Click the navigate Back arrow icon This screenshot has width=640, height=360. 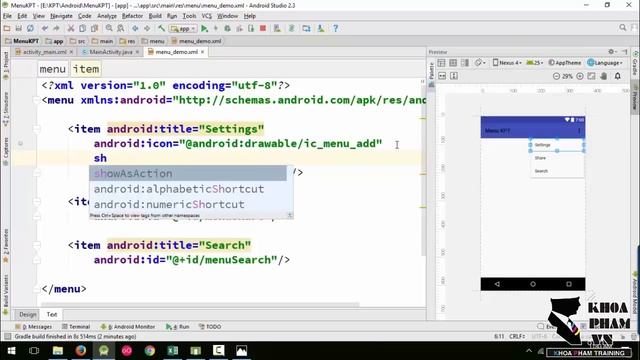135,28
